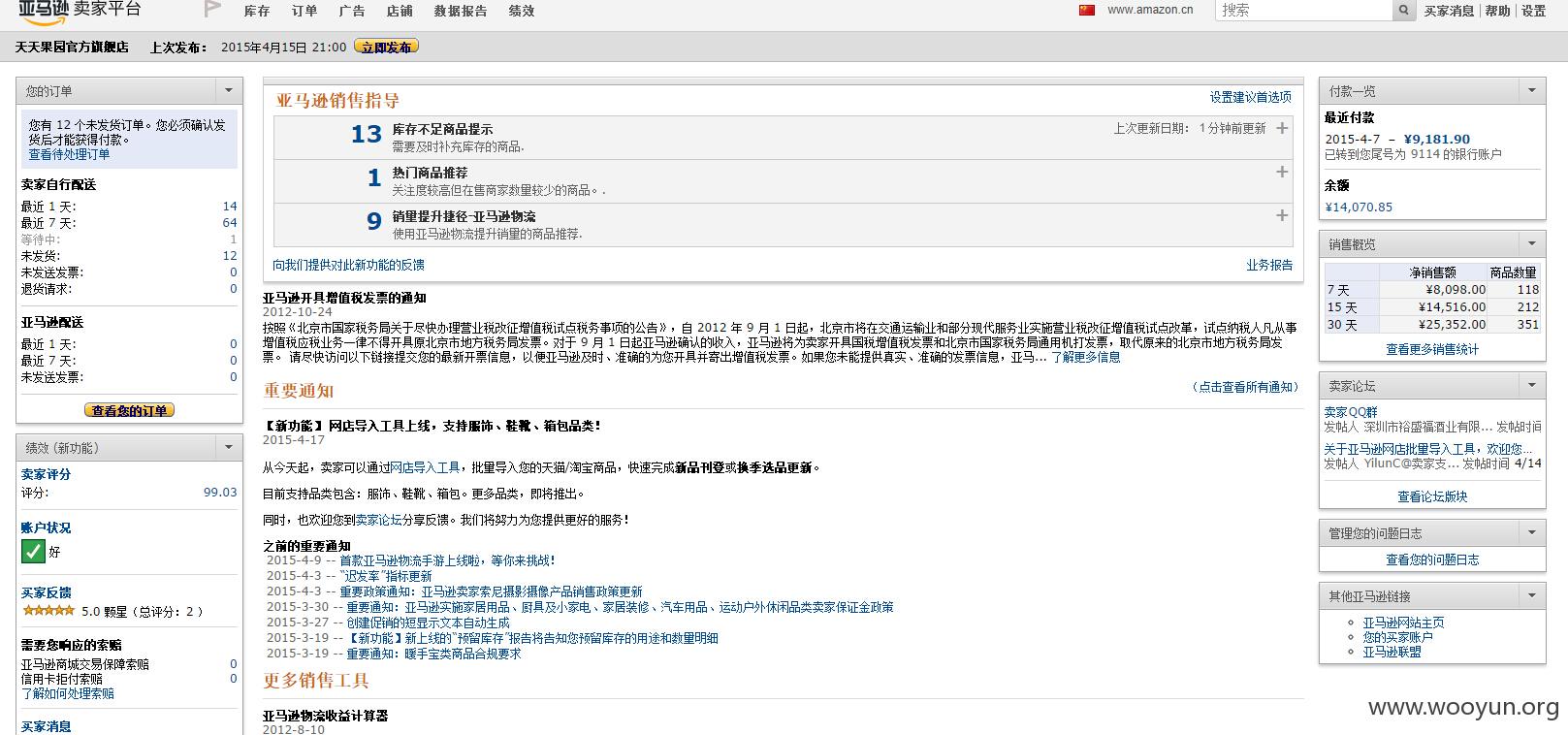Open the 预留库存 report notice
The width and height of the screenshot is (1568, 735).
click(532, 638)
